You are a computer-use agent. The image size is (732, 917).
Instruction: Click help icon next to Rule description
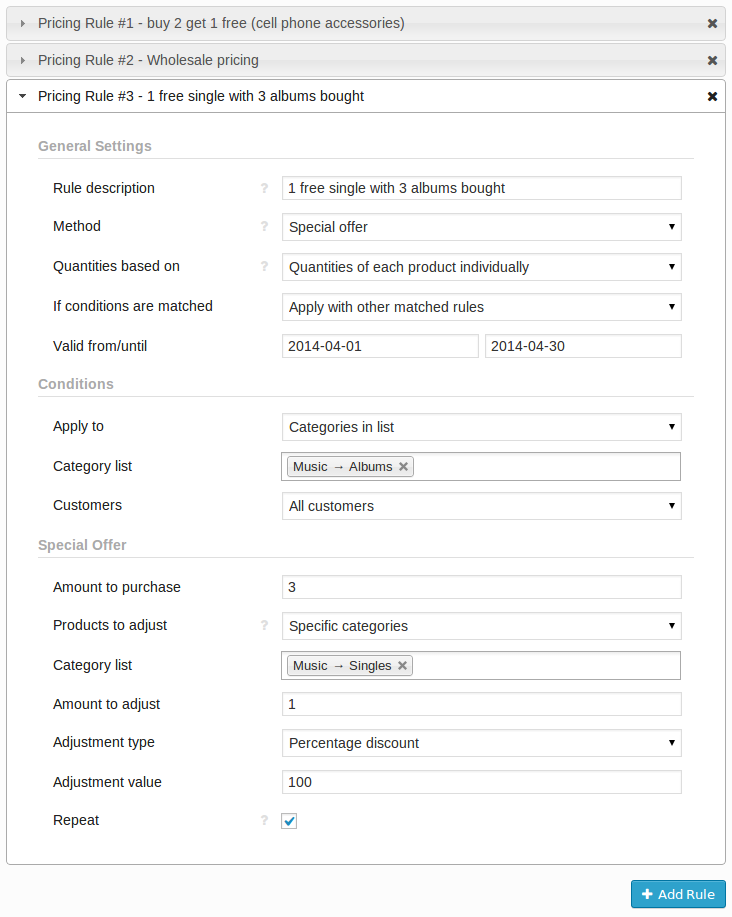(265, 188)
